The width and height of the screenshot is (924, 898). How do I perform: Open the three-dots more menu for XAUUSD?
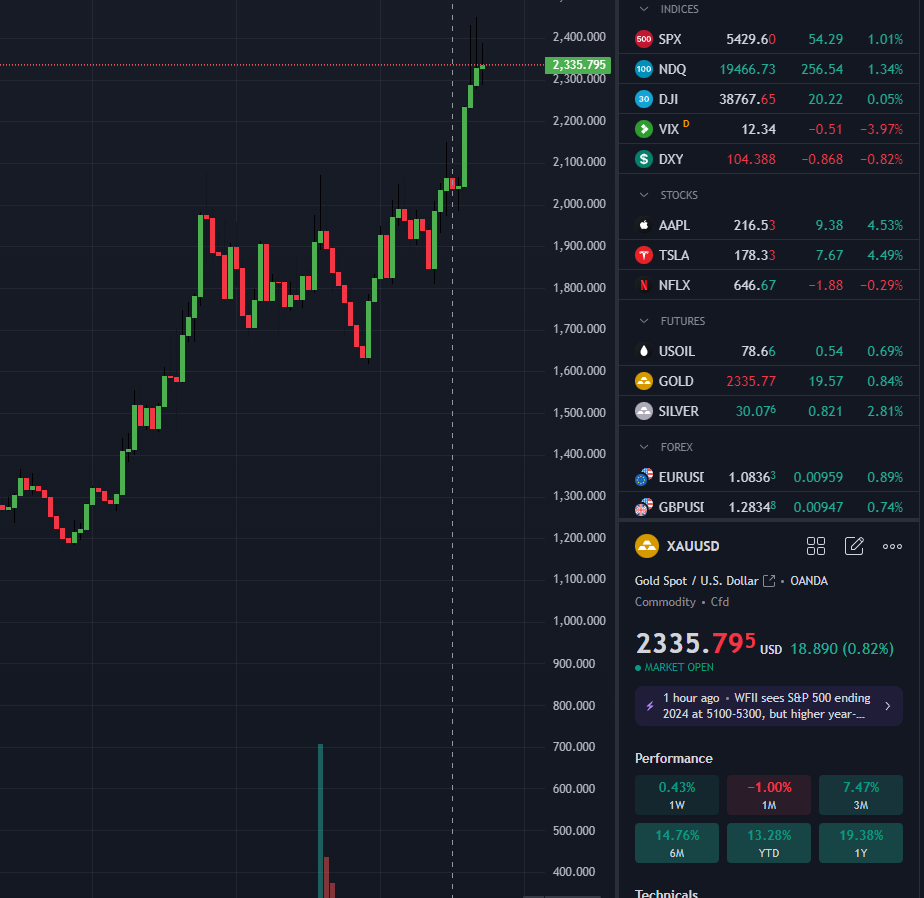892,546
